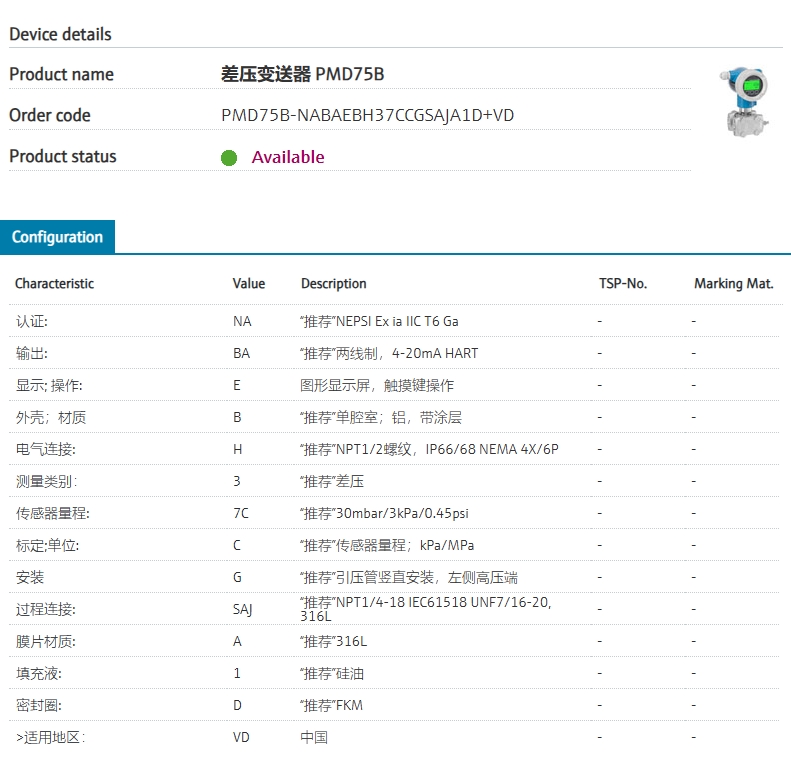Click description 推荐 差压
791x763 pixels.
(x=332, y=481)
